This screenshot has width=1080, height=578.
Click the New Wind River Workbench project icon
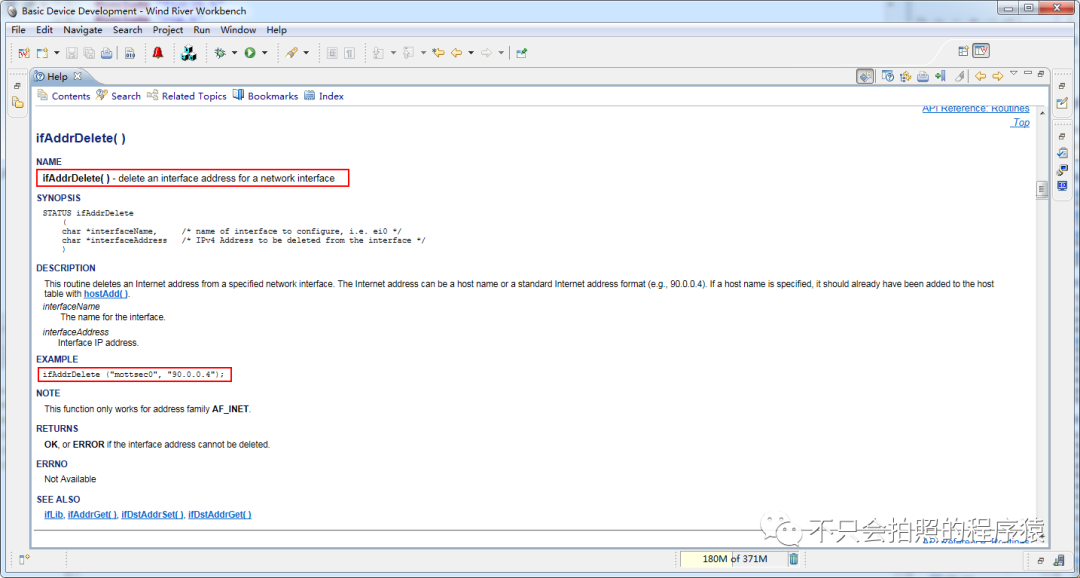pos(24,53)
